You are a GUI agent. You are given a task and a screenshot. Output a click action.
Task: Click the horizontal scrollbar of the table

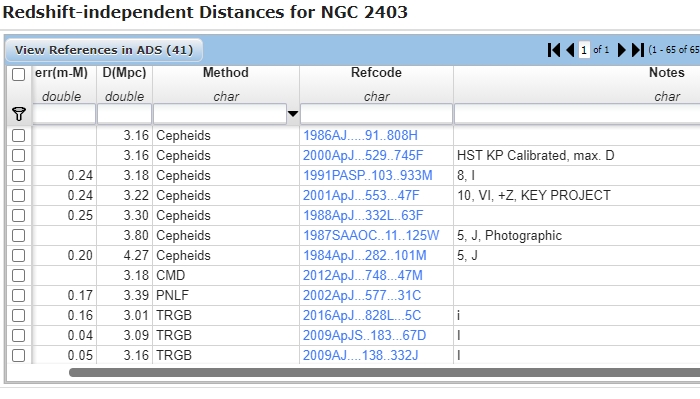(x=384, y=372)
